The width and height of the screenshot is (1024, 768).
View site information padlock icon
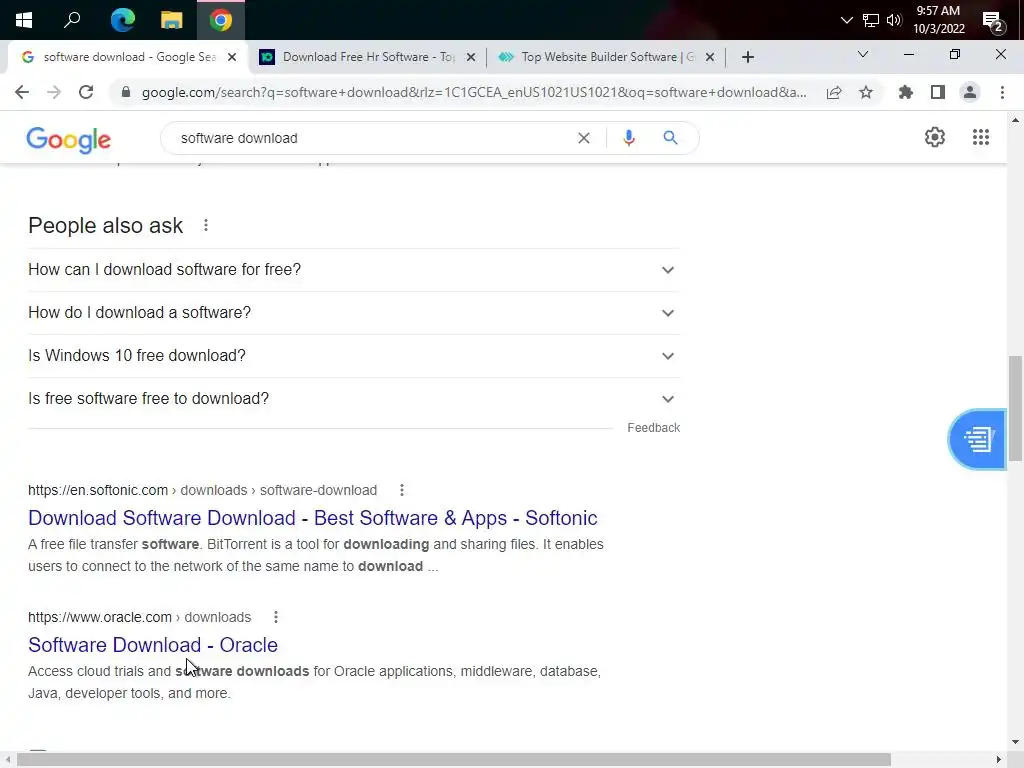[x=125, y=92]
